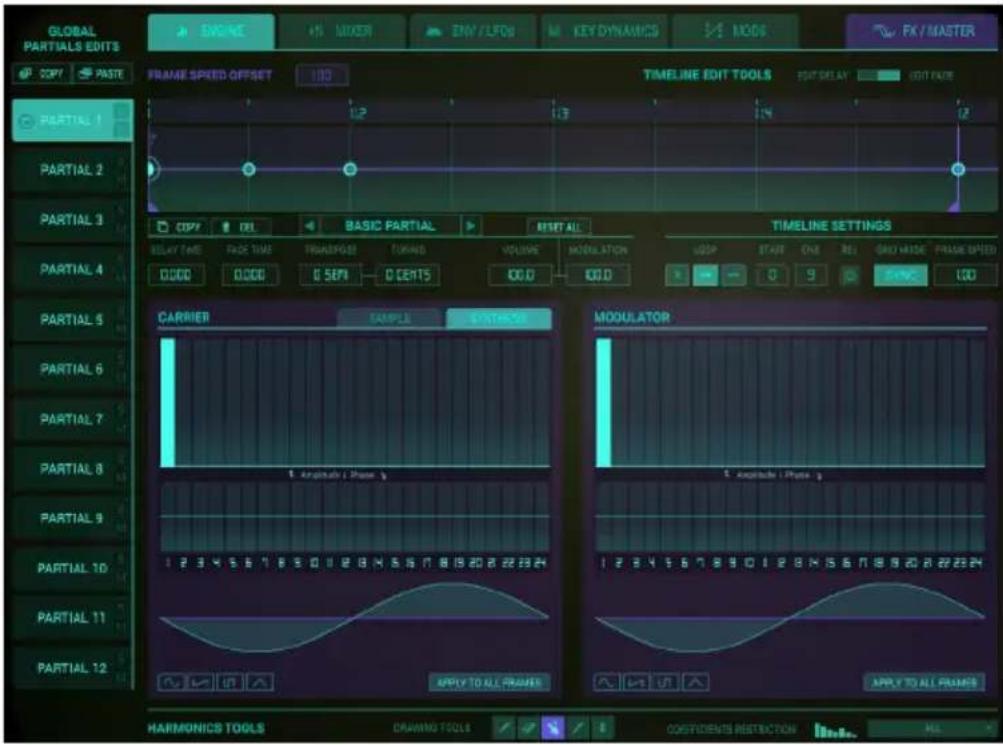Pick the highlighted purple drawing tool
1003x745 pixels.
coord(553,728)
